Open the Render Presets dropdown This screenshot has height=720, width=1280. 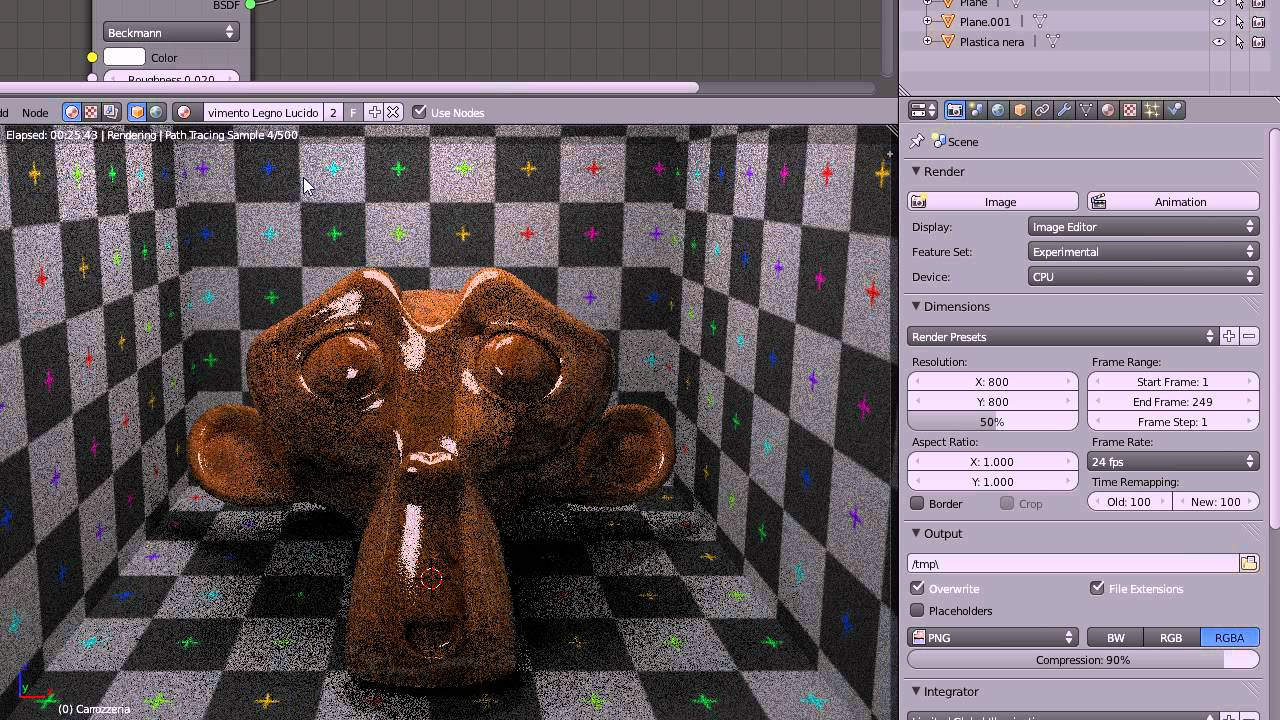(x=1063, y=337)
